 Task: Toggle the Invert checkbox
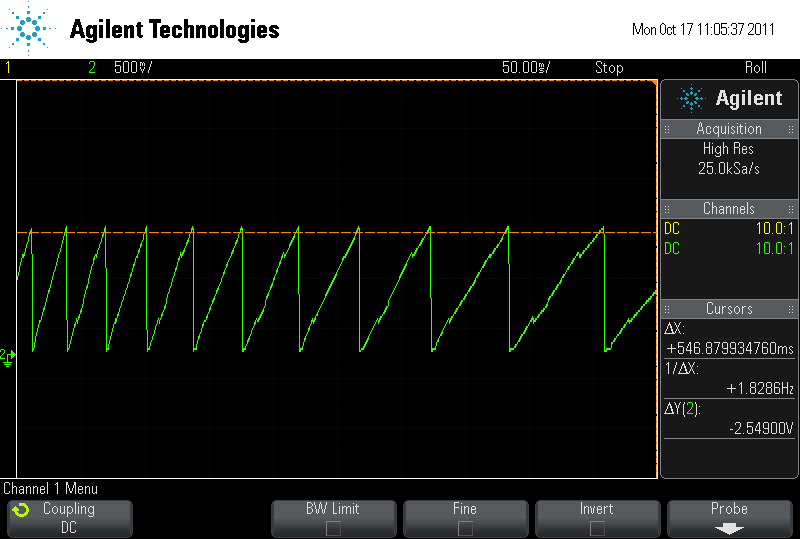pyautogui.click(x=597, y=528)
